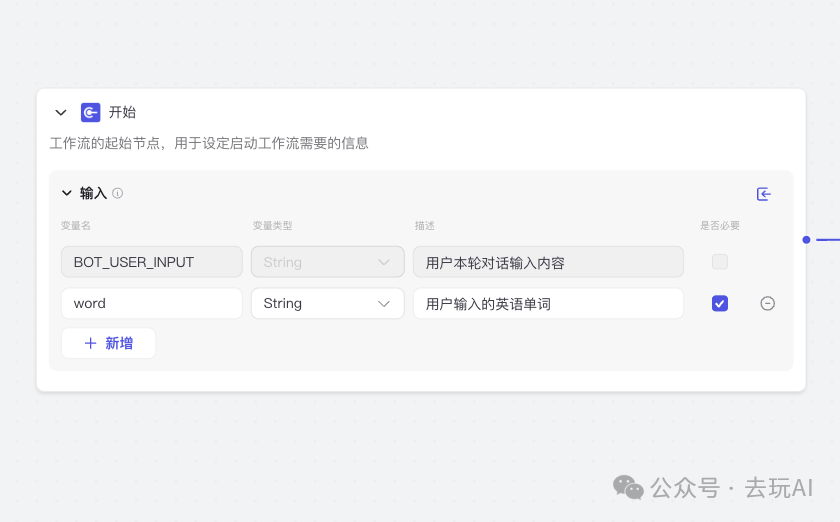This screenshot has height=522, width=840.
Task: Click the 用户本轮对话输入内容 description field
Action: pos(548,262)
